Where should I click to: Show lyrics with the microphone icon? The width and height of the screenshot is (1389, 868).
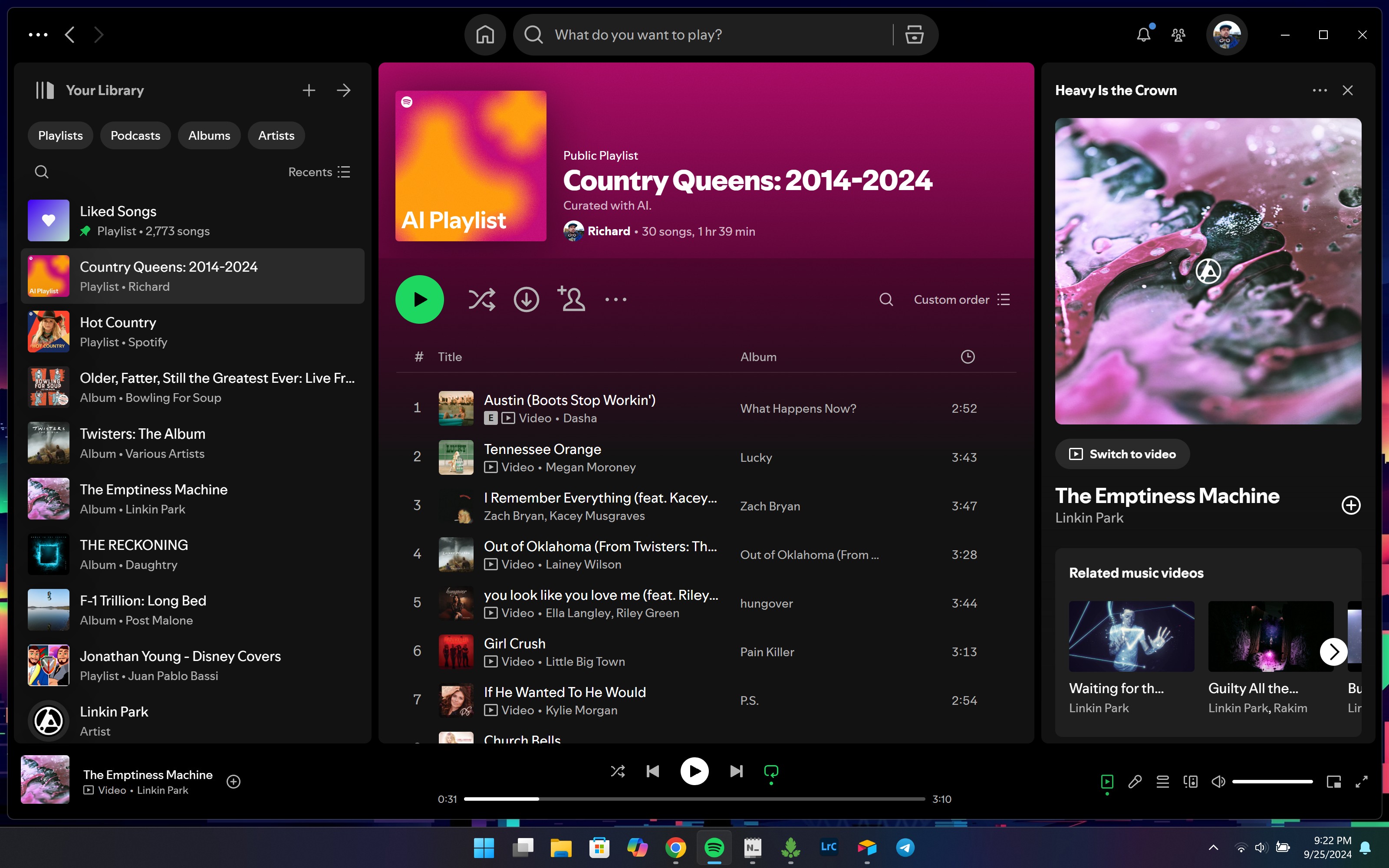pos(1135,781)
